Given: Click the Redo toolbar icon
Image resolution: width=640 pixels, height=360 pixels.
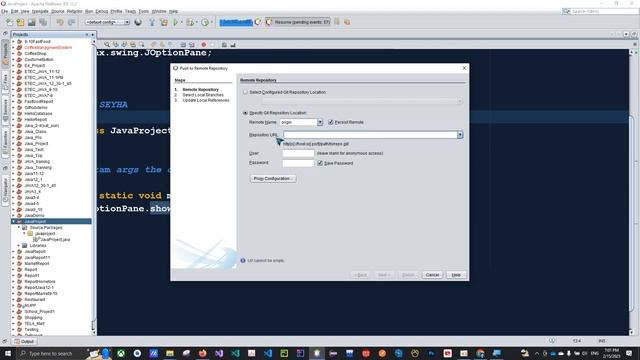Looking at the screenshot, I should click(x=71, y=22).
